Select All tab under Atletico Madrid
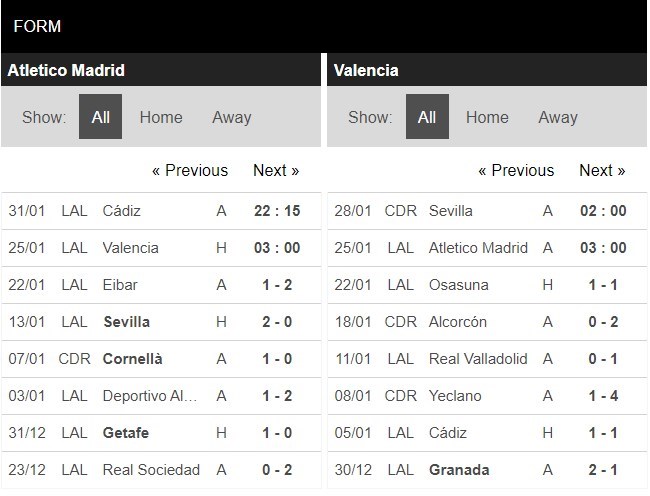This screenshot has height=496, width=650. point(101,117)
